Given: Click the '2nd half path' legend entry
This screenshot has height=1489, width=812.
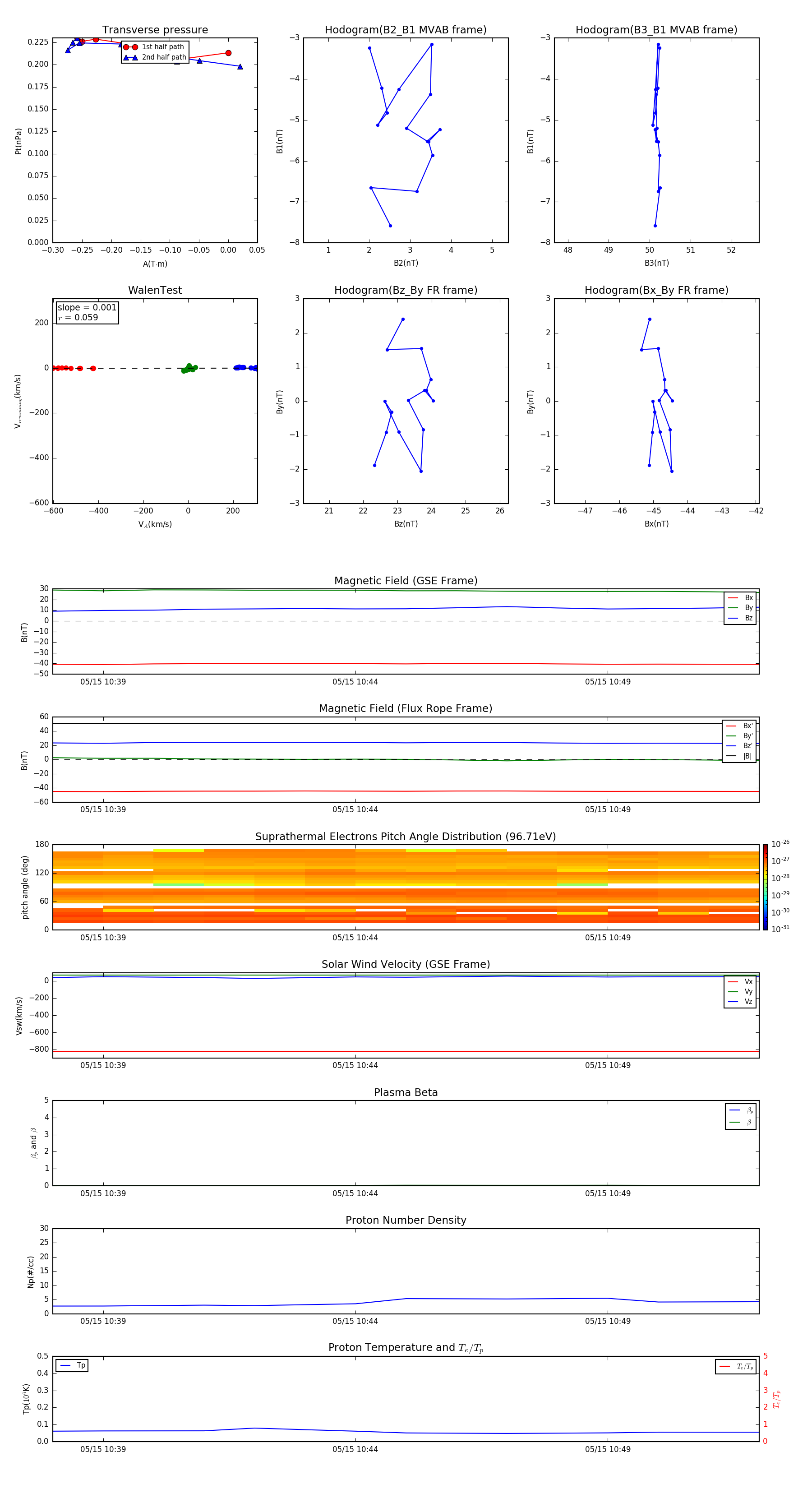Looking at the screenshot, I should tap(155, 57).
